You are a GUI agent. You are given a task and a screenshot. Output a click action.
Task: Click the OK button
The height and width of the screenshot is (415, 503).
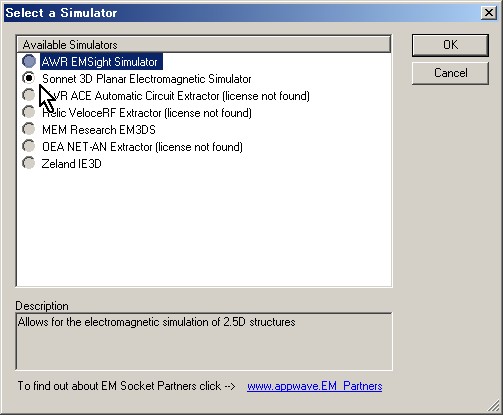tap(450, 45)
